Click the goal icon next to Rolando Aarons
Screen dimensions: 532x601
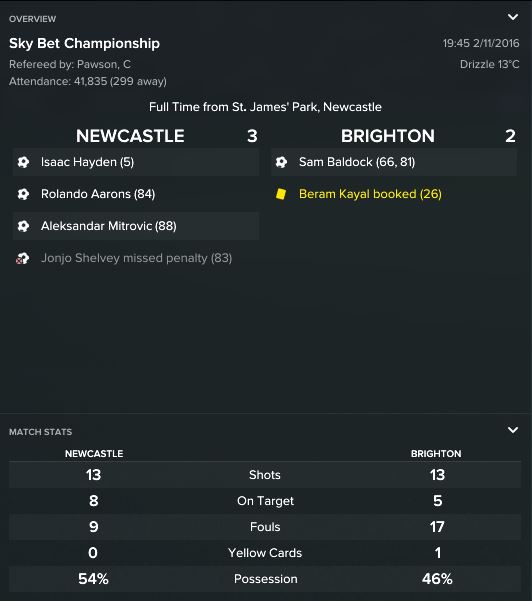point(23,194)
